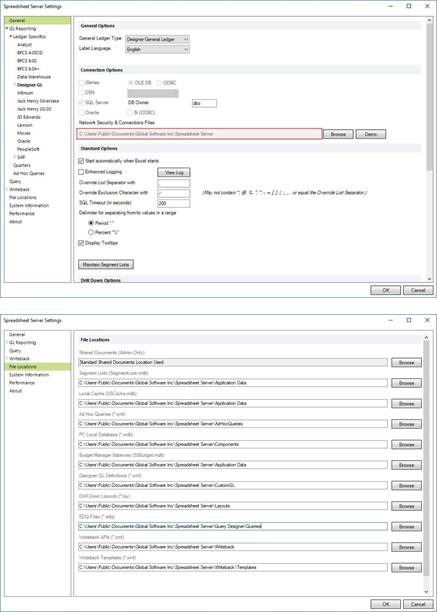
Task: Enable the Enhanced Logging checkbox
Action: (81, 172)
